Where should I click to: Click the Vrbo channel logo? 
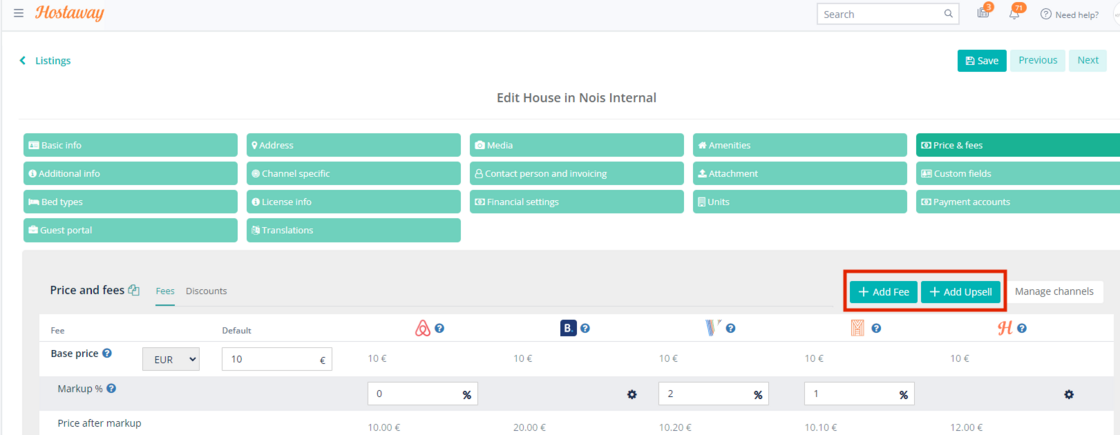pyautogui.click(x=713, y=329)
